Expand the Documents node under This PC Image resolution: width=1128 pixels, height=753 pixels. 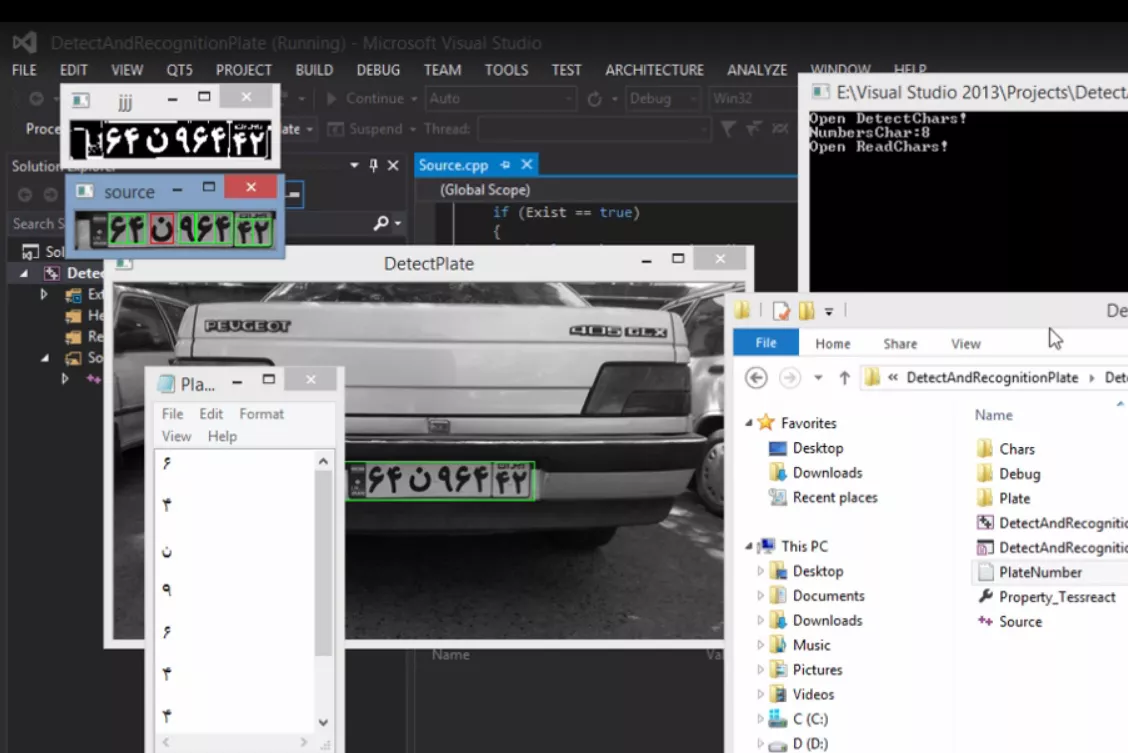click(760, 596)
